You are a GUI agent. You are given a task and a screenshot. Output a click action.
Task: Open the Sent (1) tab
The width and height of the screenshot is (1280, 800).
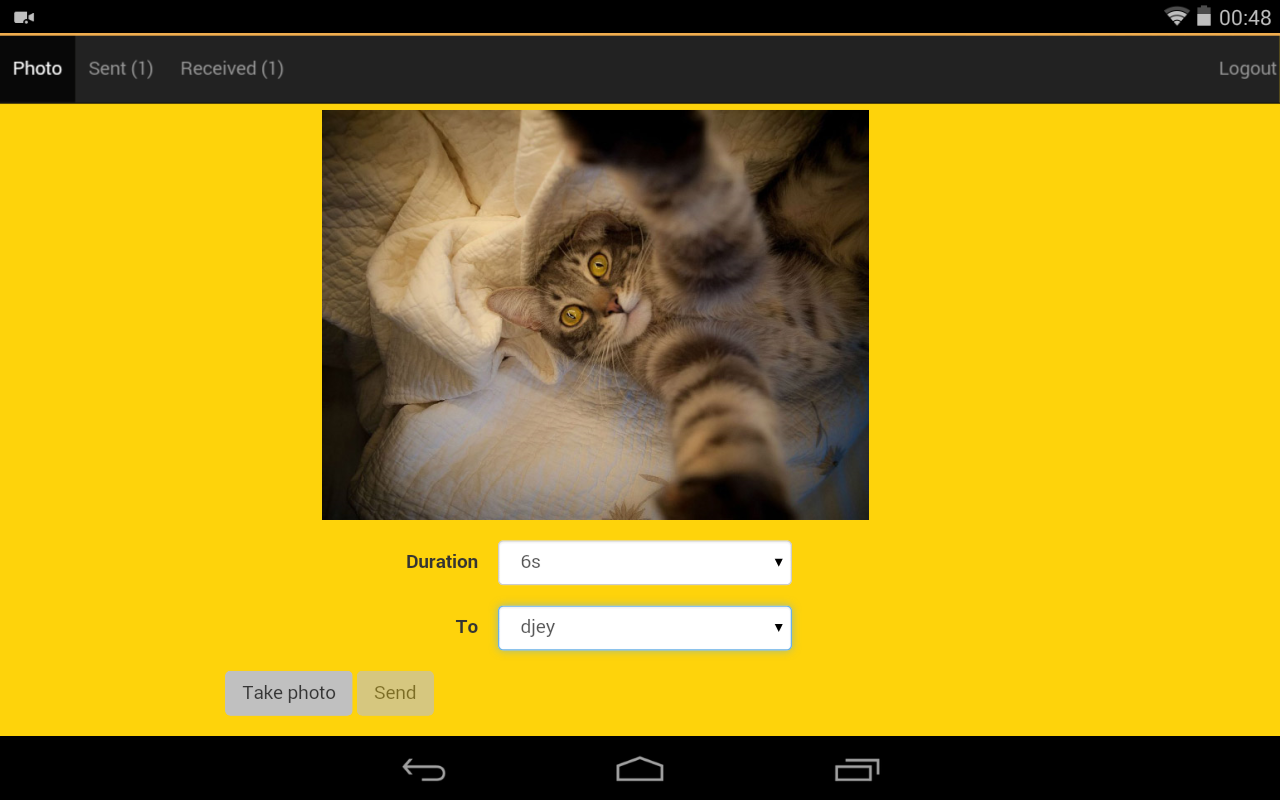tap(121, 69)
